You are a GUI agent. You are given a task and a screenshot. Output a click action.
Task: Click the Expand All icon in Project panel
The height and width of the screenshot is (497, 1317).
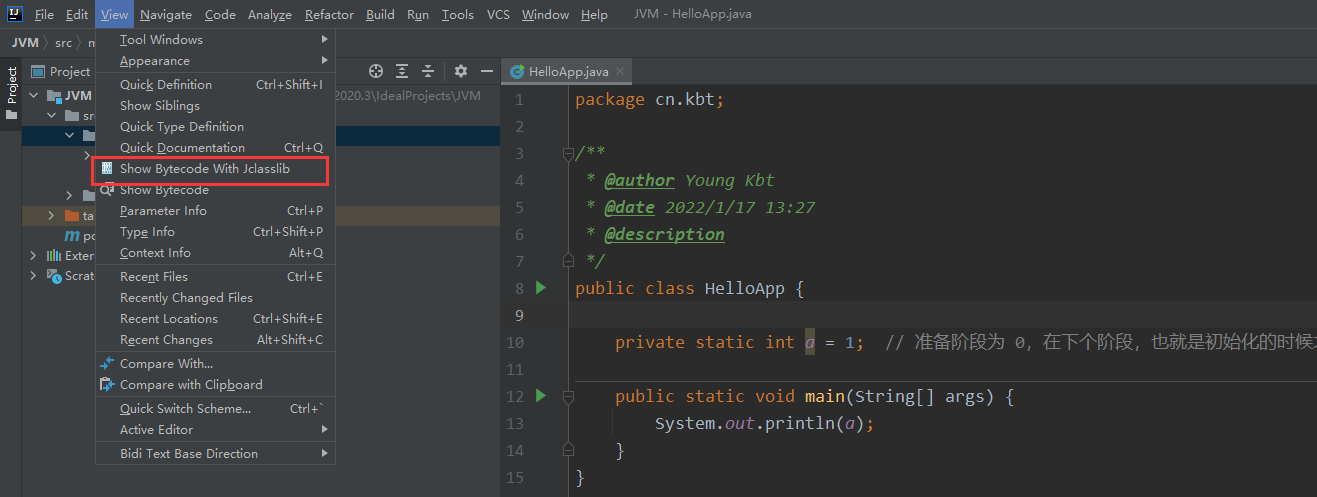pyautogui.click(x=402, y=71)
